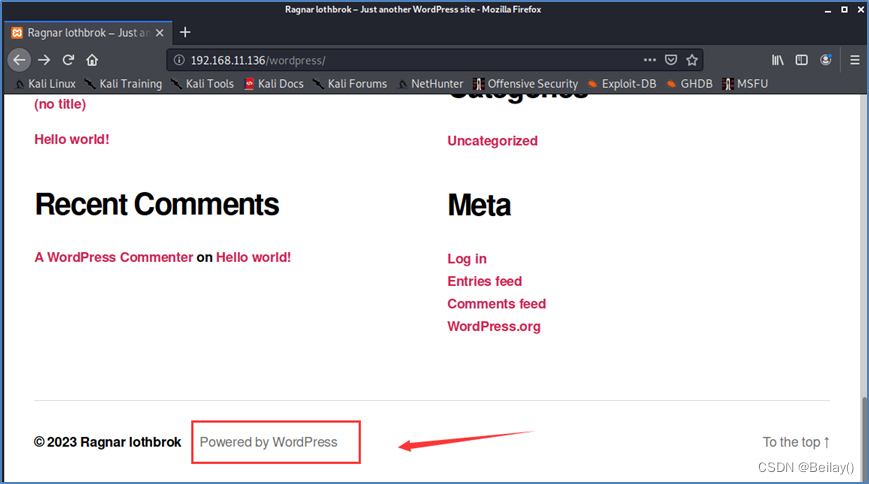Image resolution: width=869 pixels, height=484 pixels.
Task: Open the Exploit-DB bookmark
Action: point(622,84)
